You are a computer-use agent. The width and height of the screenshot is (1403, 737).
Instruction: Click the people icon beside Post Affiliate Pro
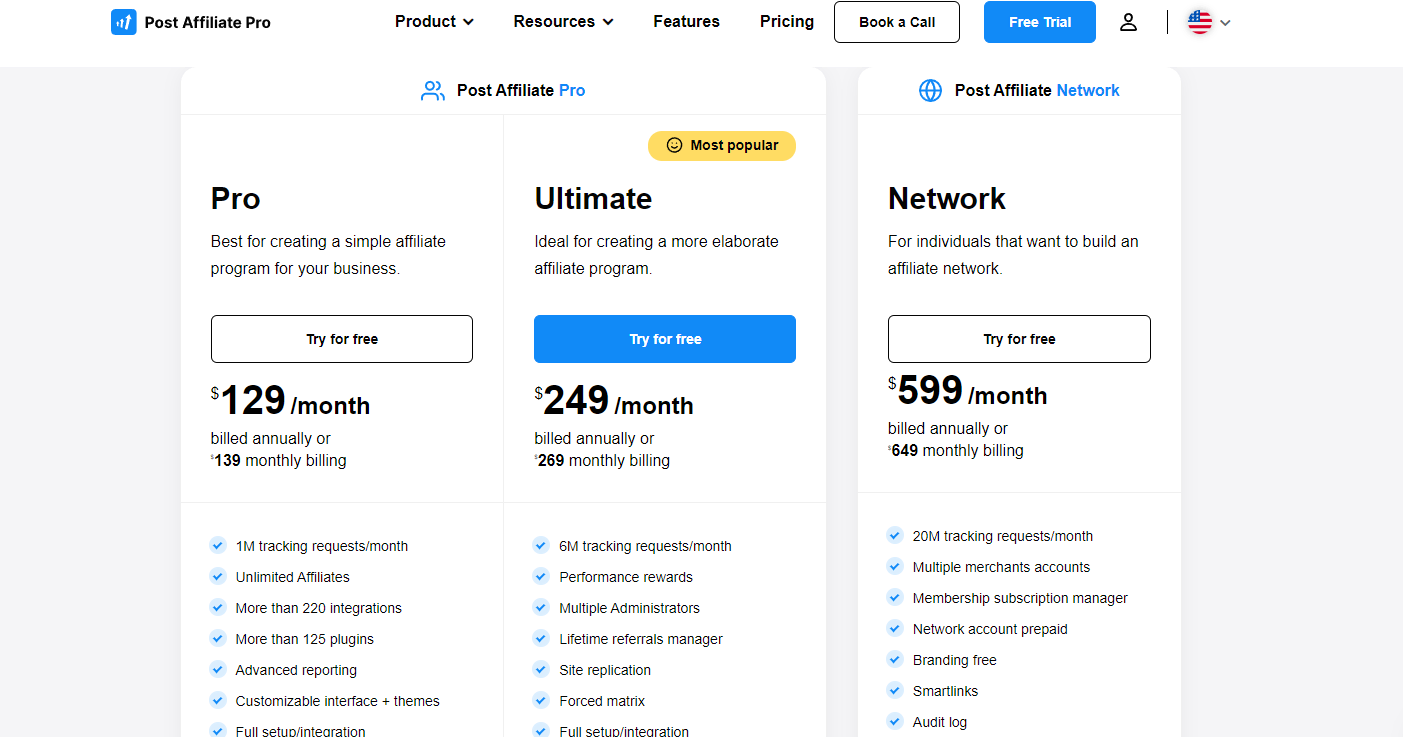point(433,91)
